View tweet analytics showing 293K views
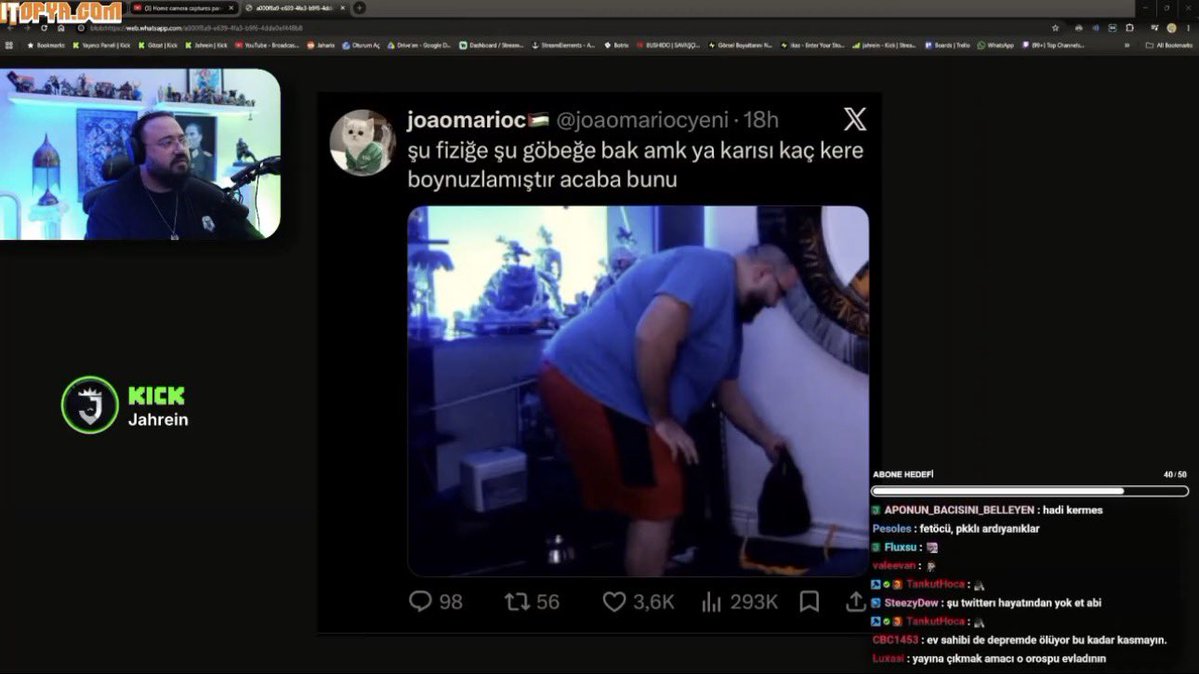Image resolution: width=1199 pixels, height=674 pixels. click(739, 601)
